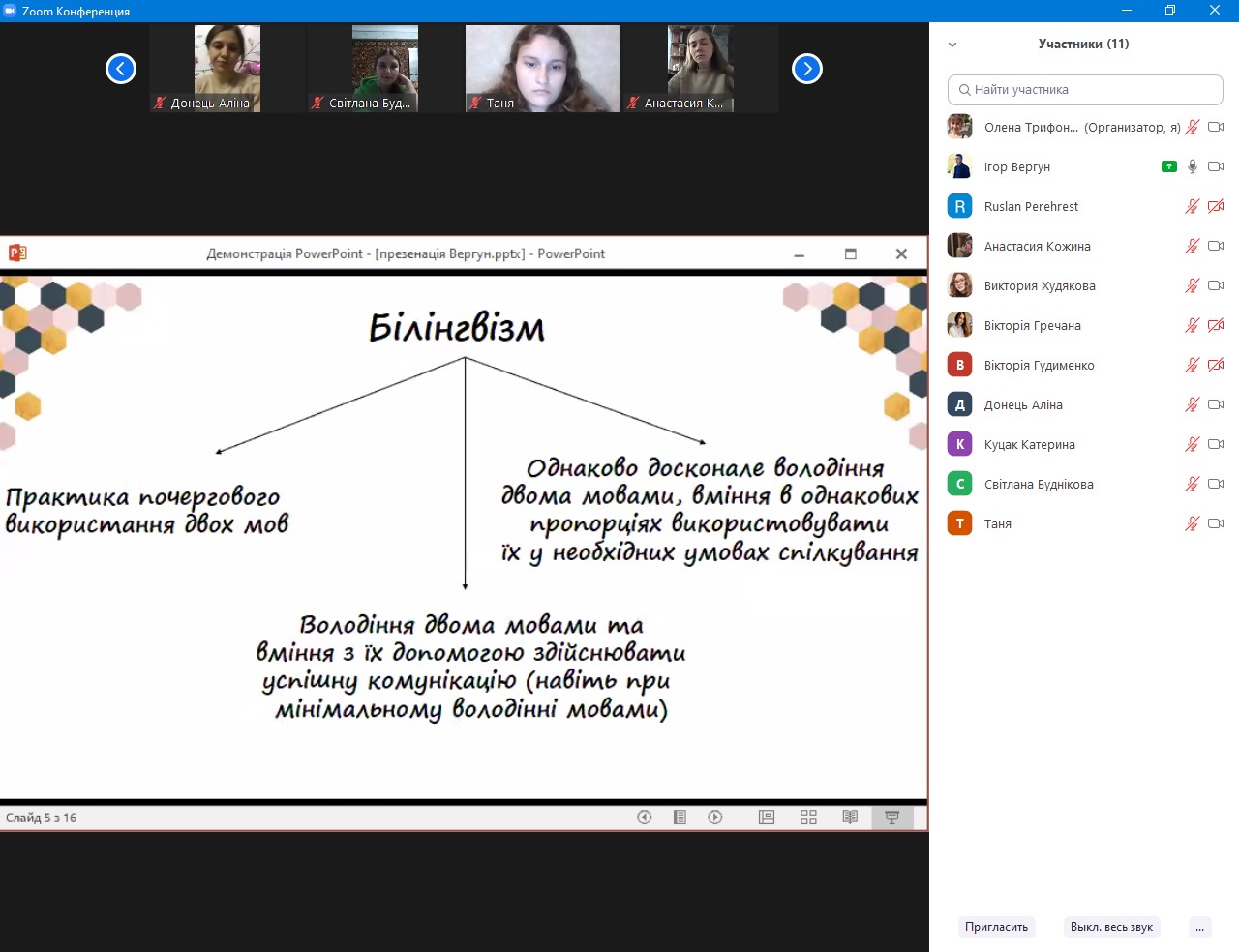Viewport: 1239px width, 952px height.
Task: Collapse the participants panel with the chevron
Action: tap(952, 45)
